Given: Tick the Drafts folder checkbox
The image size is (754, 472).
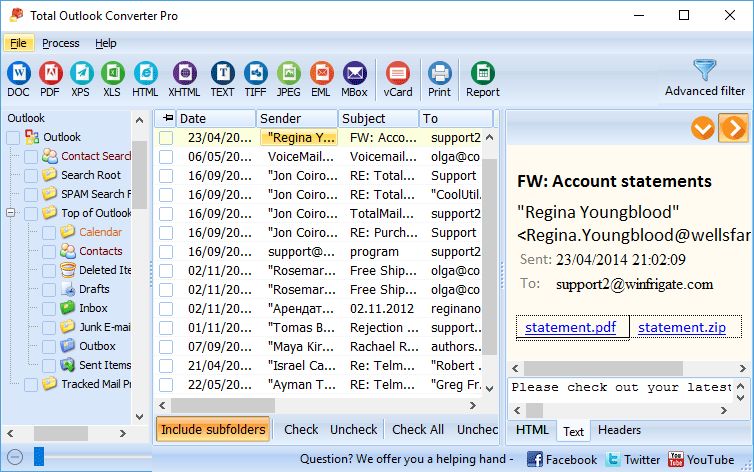Looking at the screenshot, I should point(49,290).
